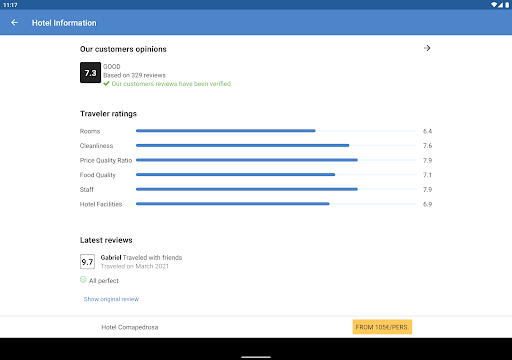Click the Price Quality Ratio bar
512x360 pixels.
(276, 160)
